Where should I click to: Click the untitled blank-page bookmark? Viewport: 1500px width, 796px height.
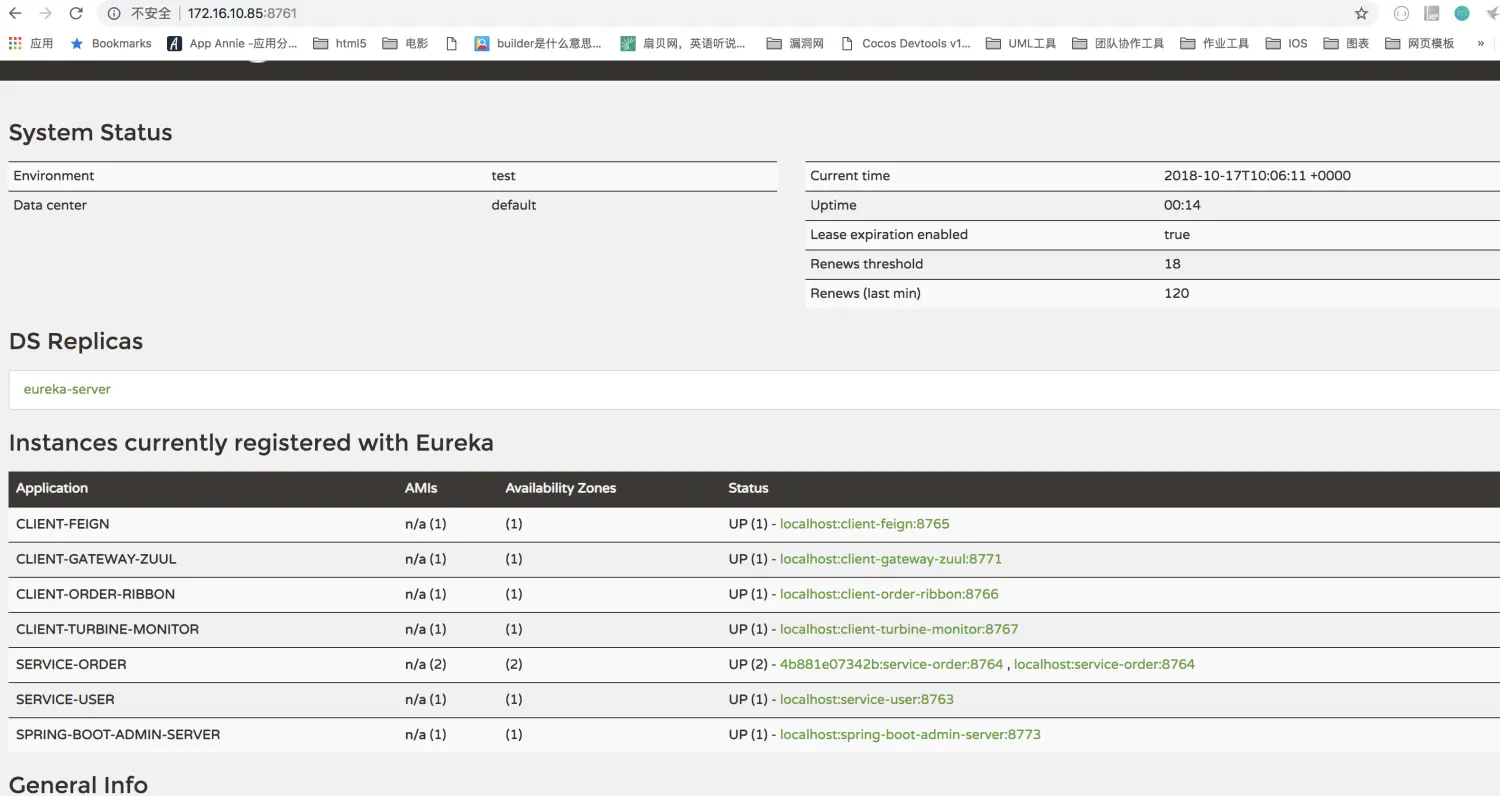pyautogui.click(x=451, y=43)
